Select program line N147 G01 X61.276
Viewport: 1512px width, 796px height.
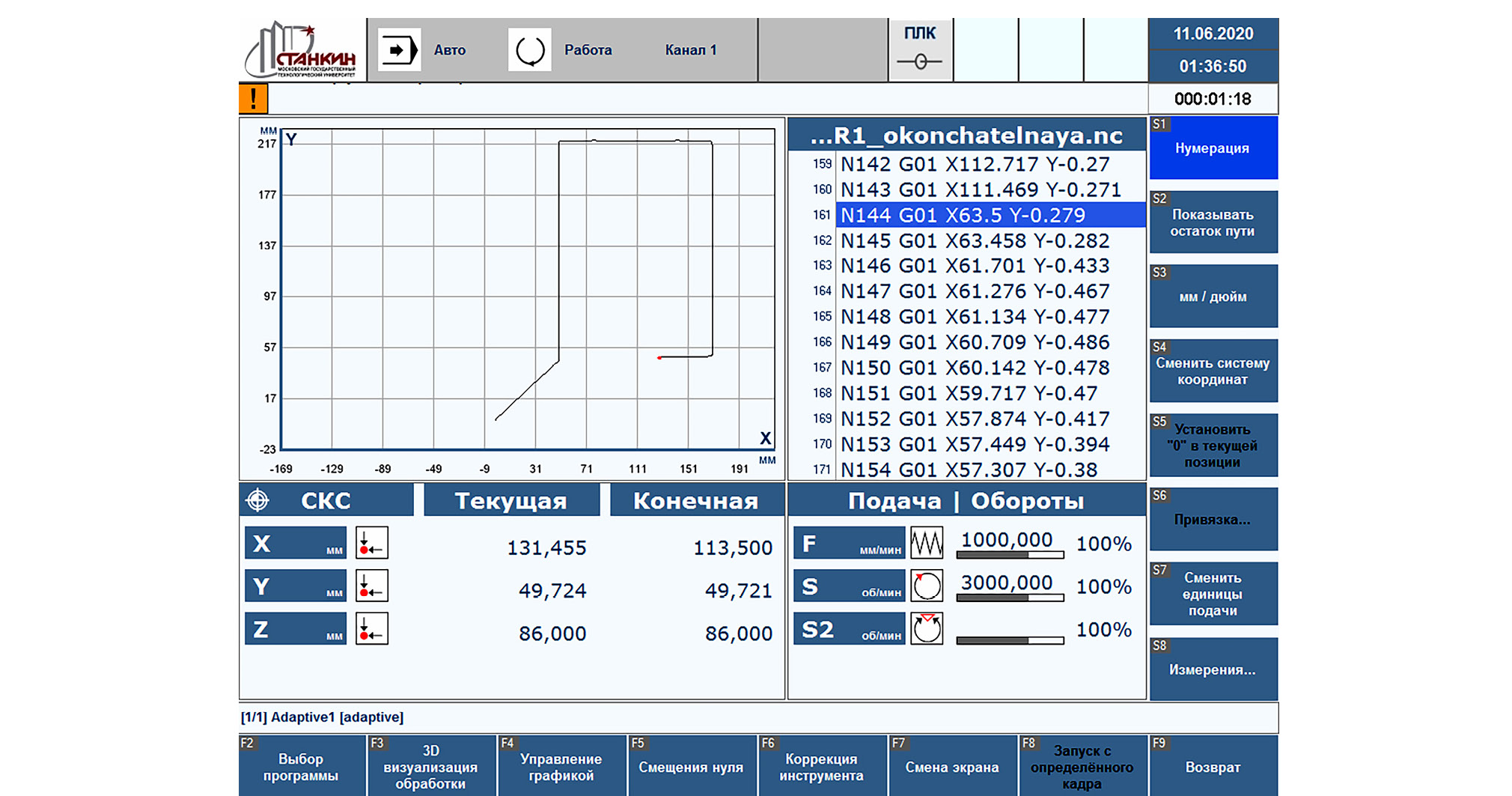point(975,291)
